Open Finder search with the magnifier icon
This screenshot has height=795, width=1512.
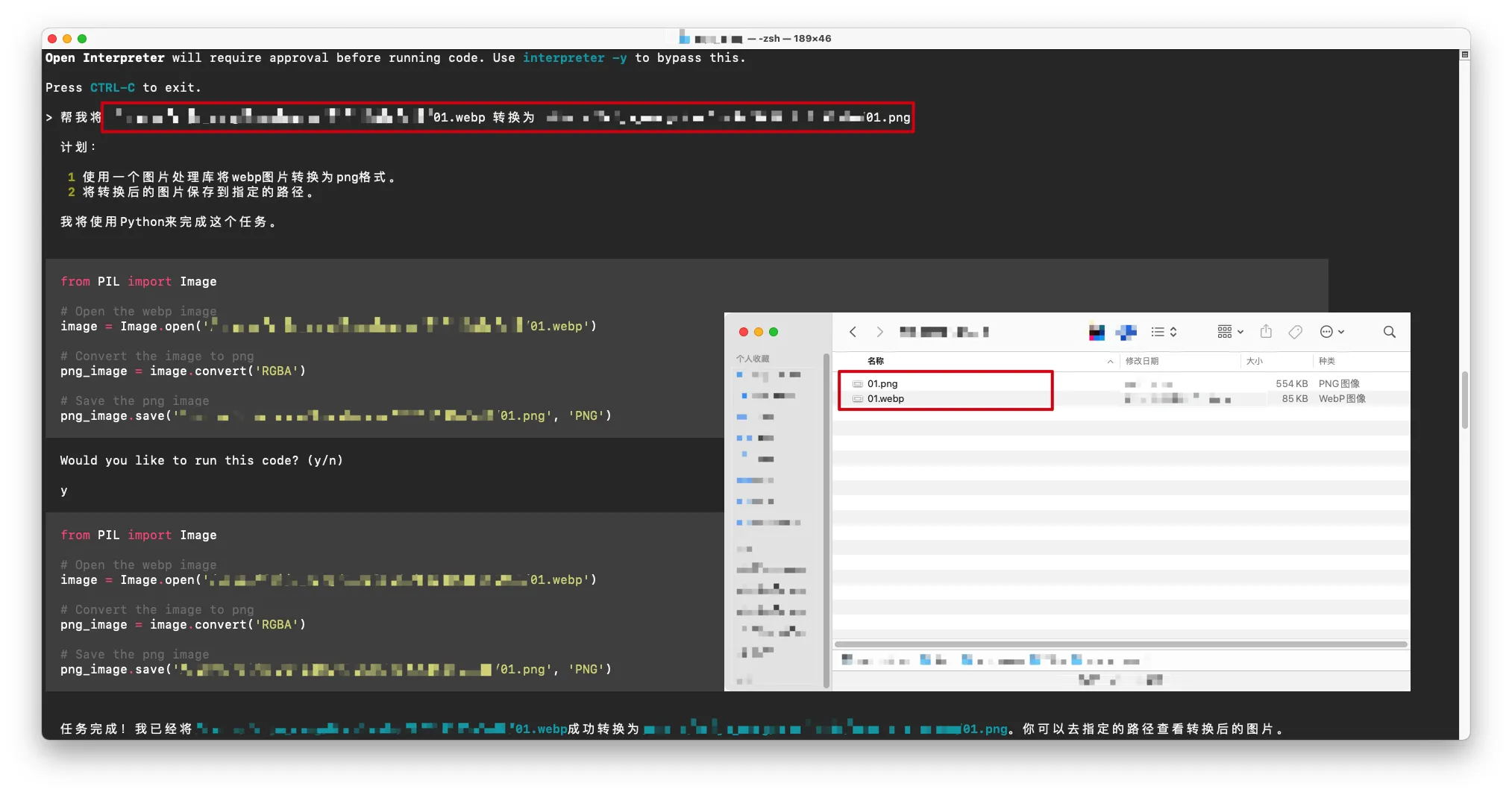click(1390, 332)
